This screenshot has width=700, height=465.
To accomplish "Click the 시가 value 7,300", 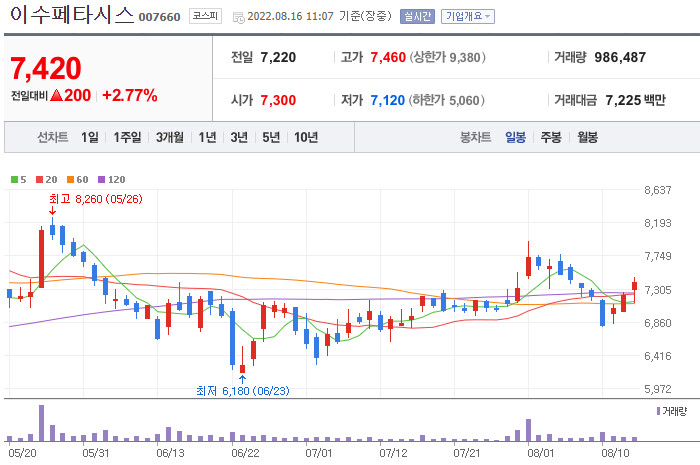I will (278, 100).
